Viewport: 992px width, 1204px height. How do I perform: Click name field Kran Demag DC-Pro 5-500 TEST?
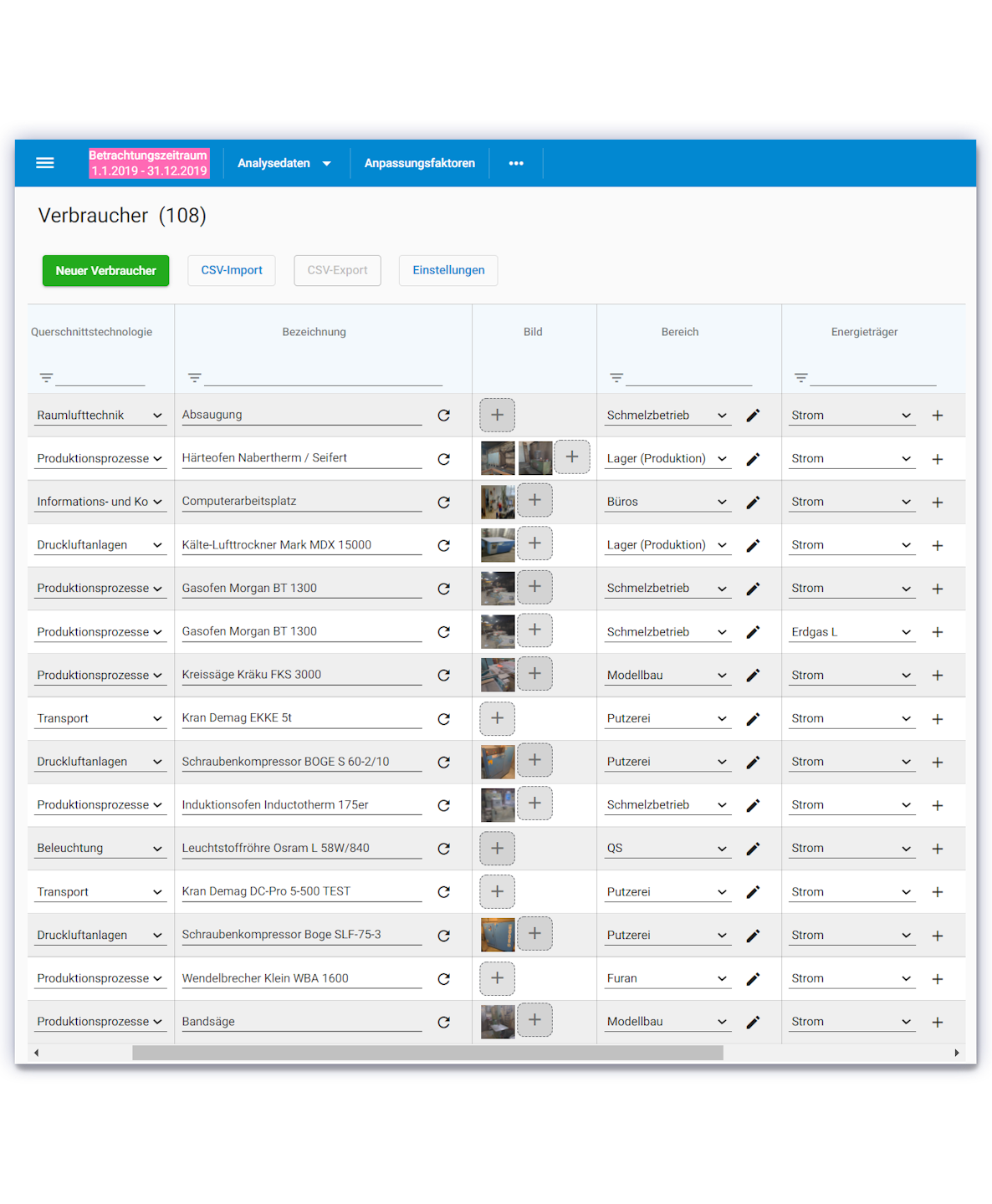coord(302,891)
